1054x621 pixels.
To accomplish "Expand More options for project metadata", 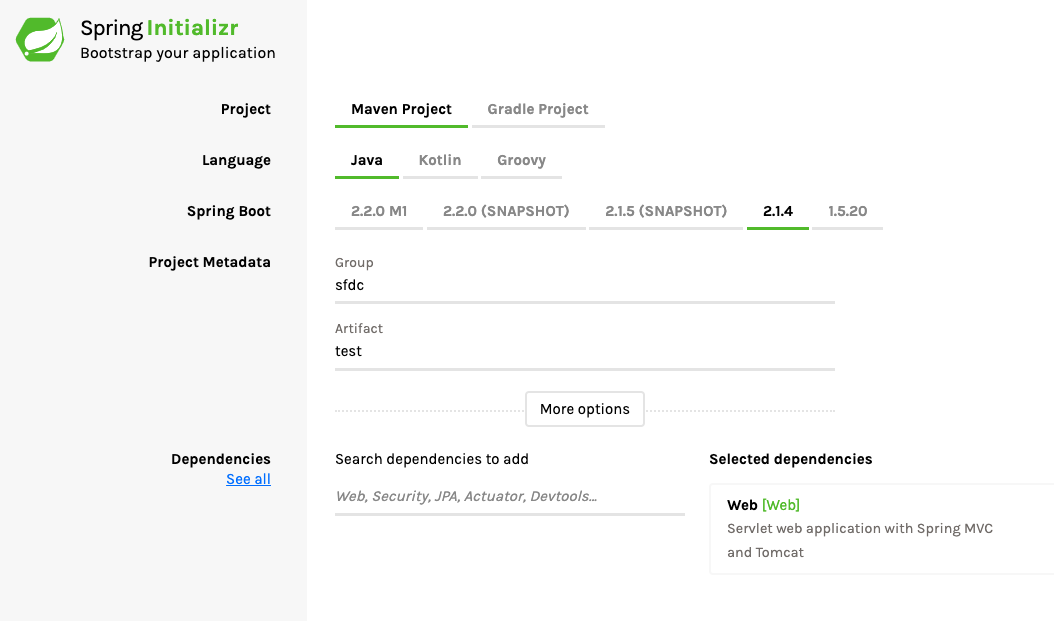I will pyautogui.click(x=585, y=409).
